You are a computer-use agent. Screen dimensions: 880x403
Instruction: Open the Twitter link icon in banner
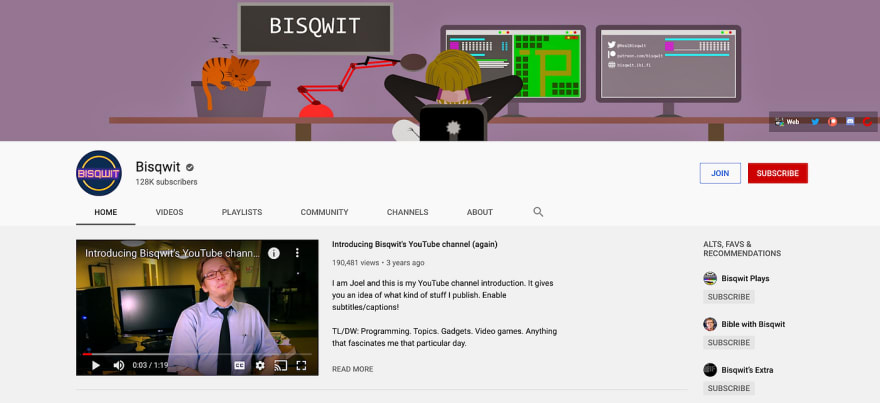point(815,121)
